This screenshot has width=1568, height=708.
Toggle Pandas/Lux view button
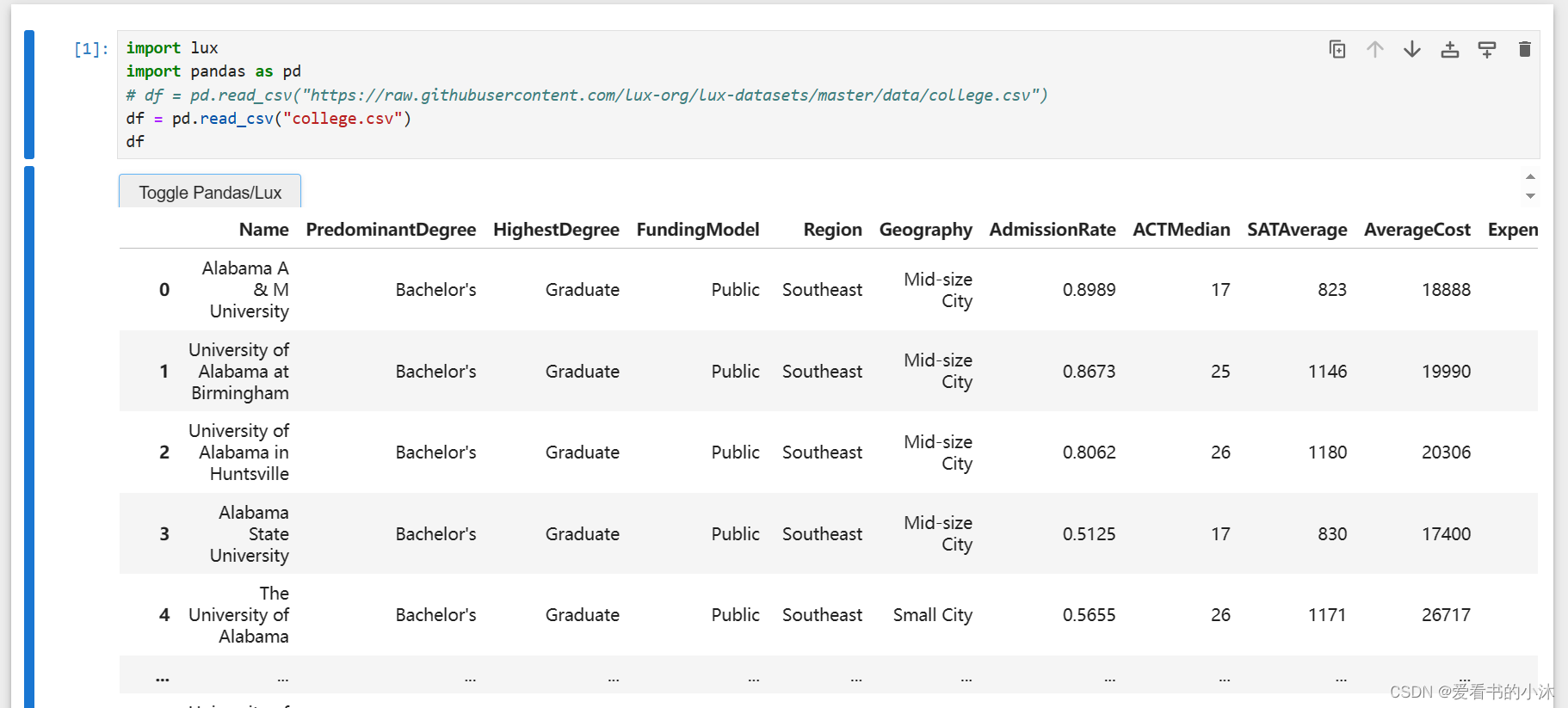210,192
